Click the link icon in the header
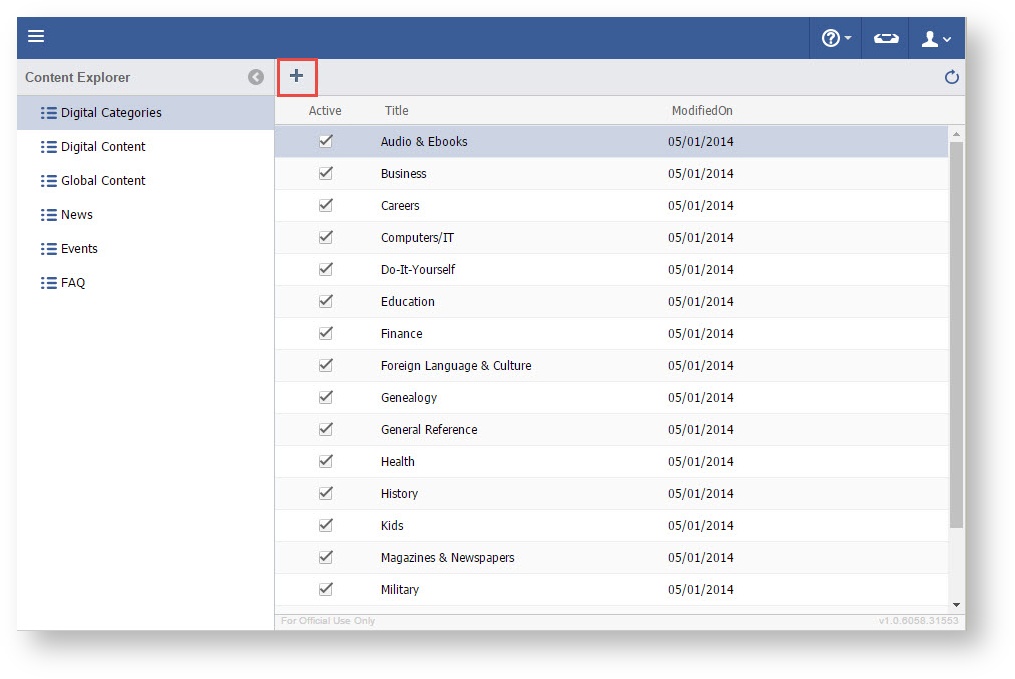Screen dimensions: 1015x679 coord(885,38)
